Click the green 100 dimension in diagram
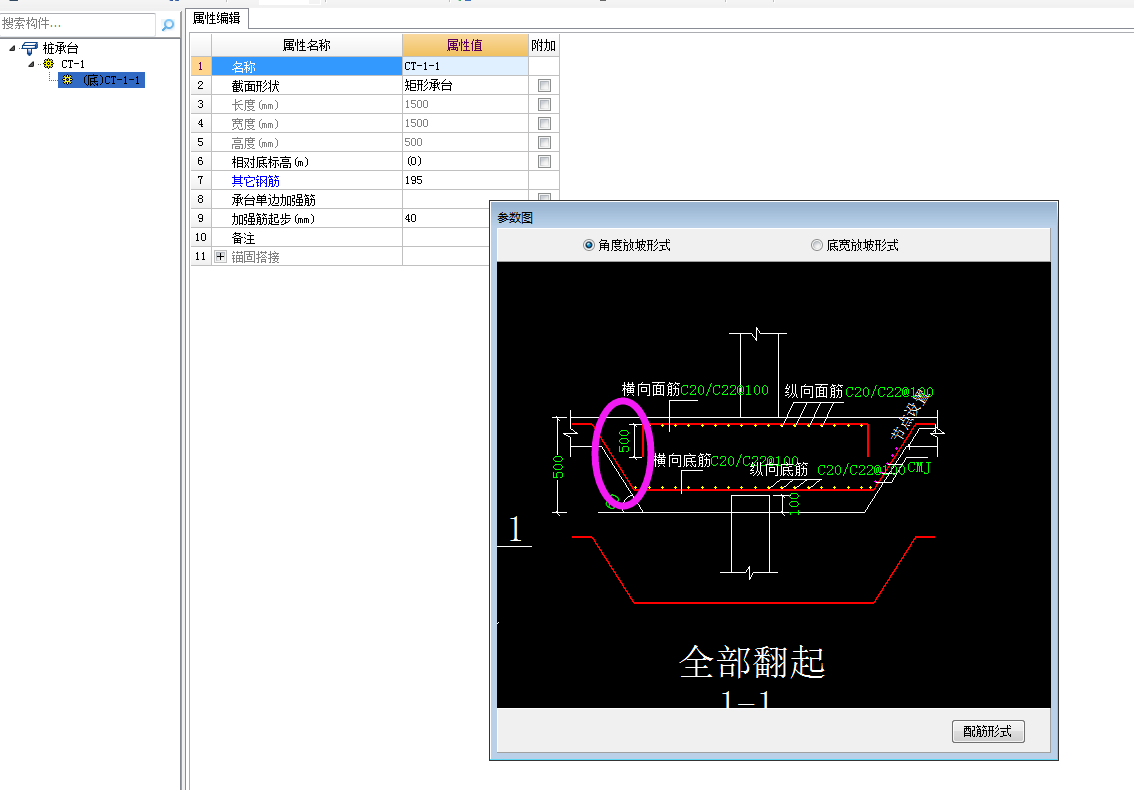The height and width of the screenshot is (790, 1134). coord(795,504)
